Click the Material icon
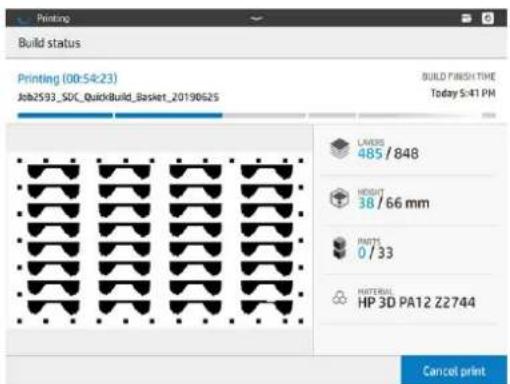 pos(339,298)
